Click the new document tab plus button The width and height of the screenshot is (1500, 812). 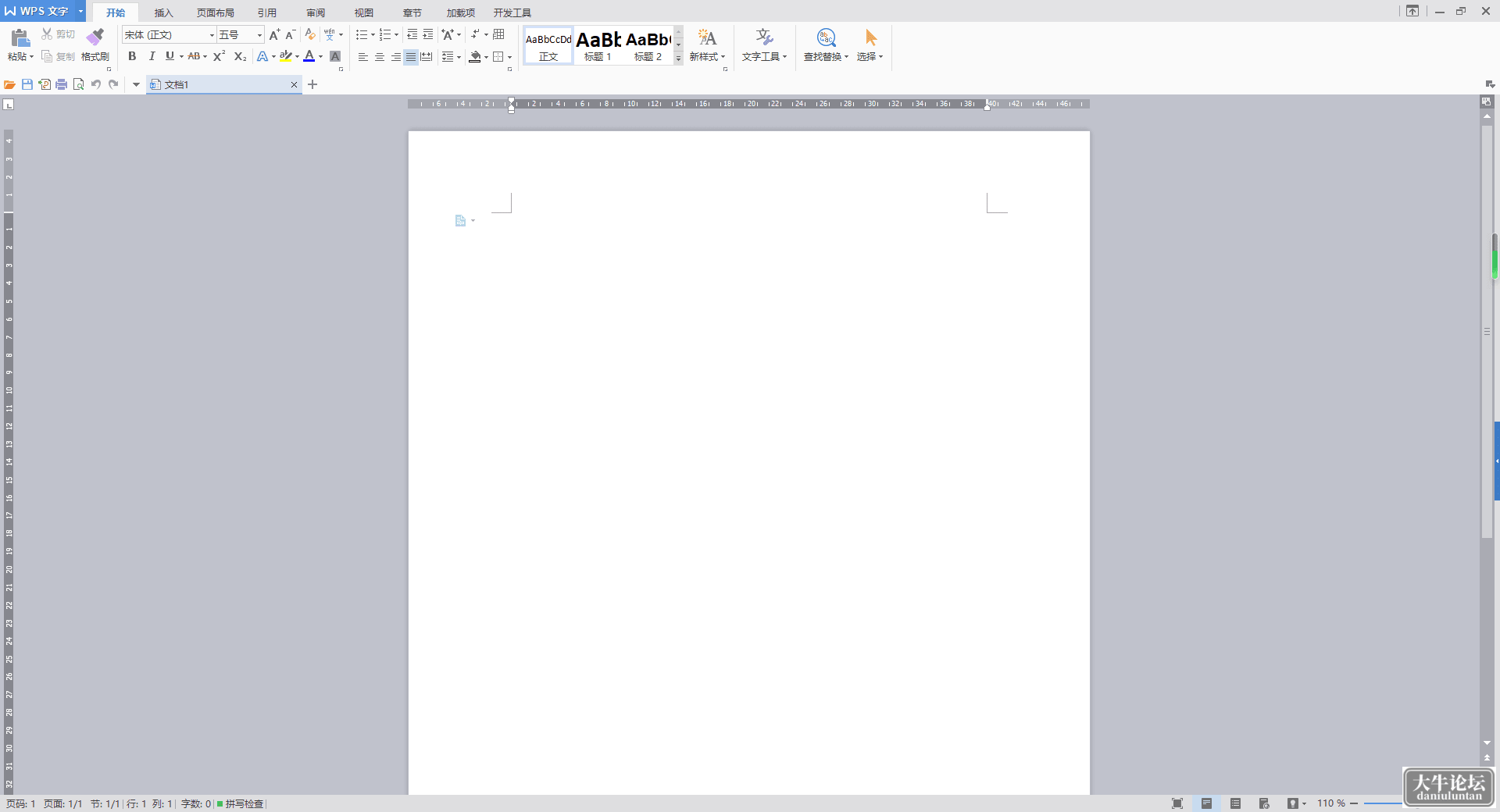[x=312, y=84]
